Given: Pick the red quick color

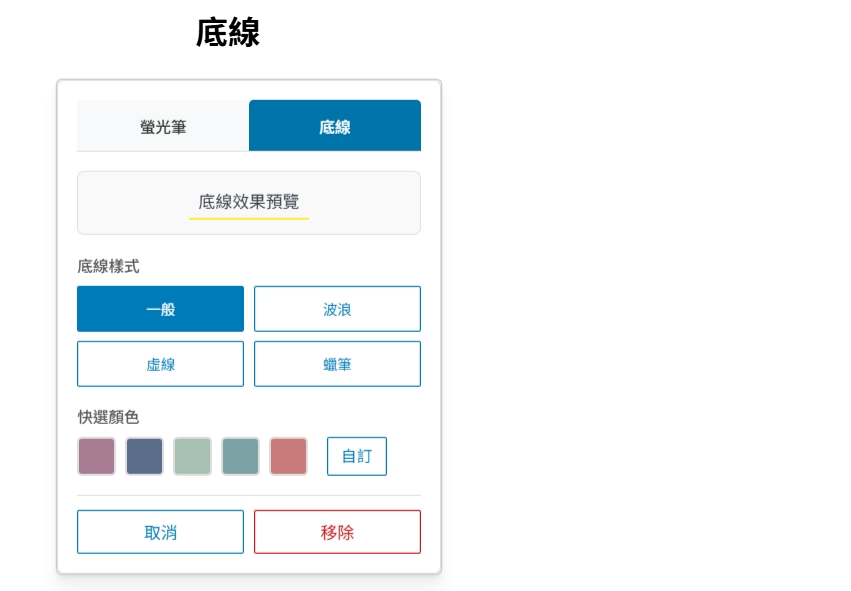Looking at the screenshot, I should tap(288, 456).
